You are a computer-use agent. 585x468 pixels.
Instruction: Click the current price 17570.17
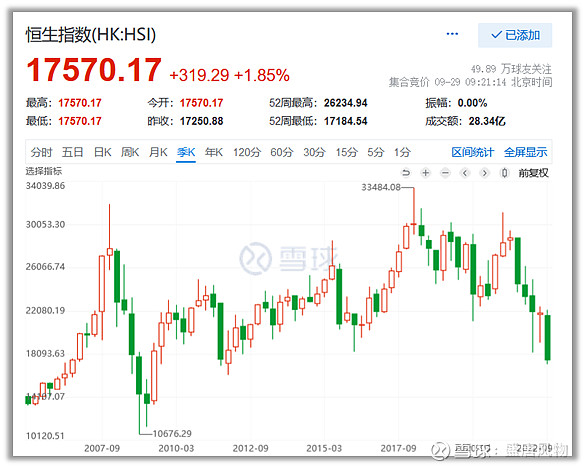click(x=94, y=70)
